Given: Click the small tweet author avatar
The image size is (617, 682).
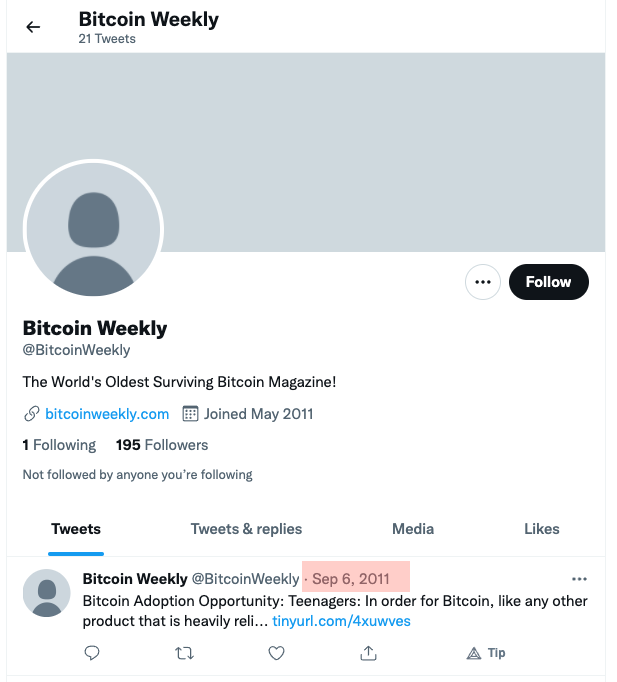Looking at the screenshot, I should point(46,595).
